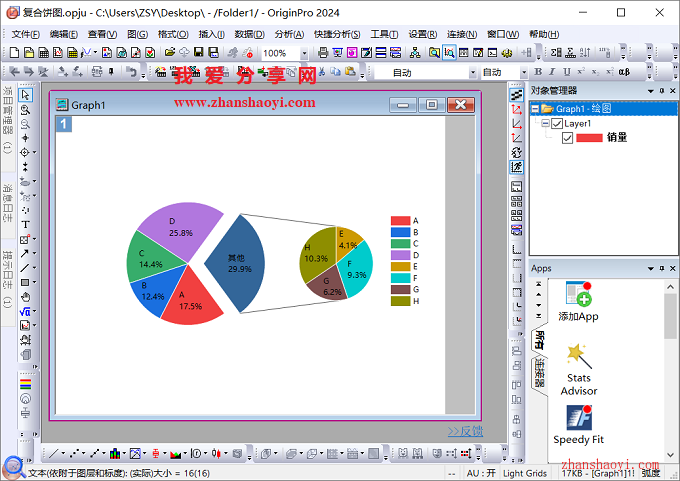The width and height of the screenshot is (680, 481).
Task: Select the Rectangle tool
Action: click(25, 282)
